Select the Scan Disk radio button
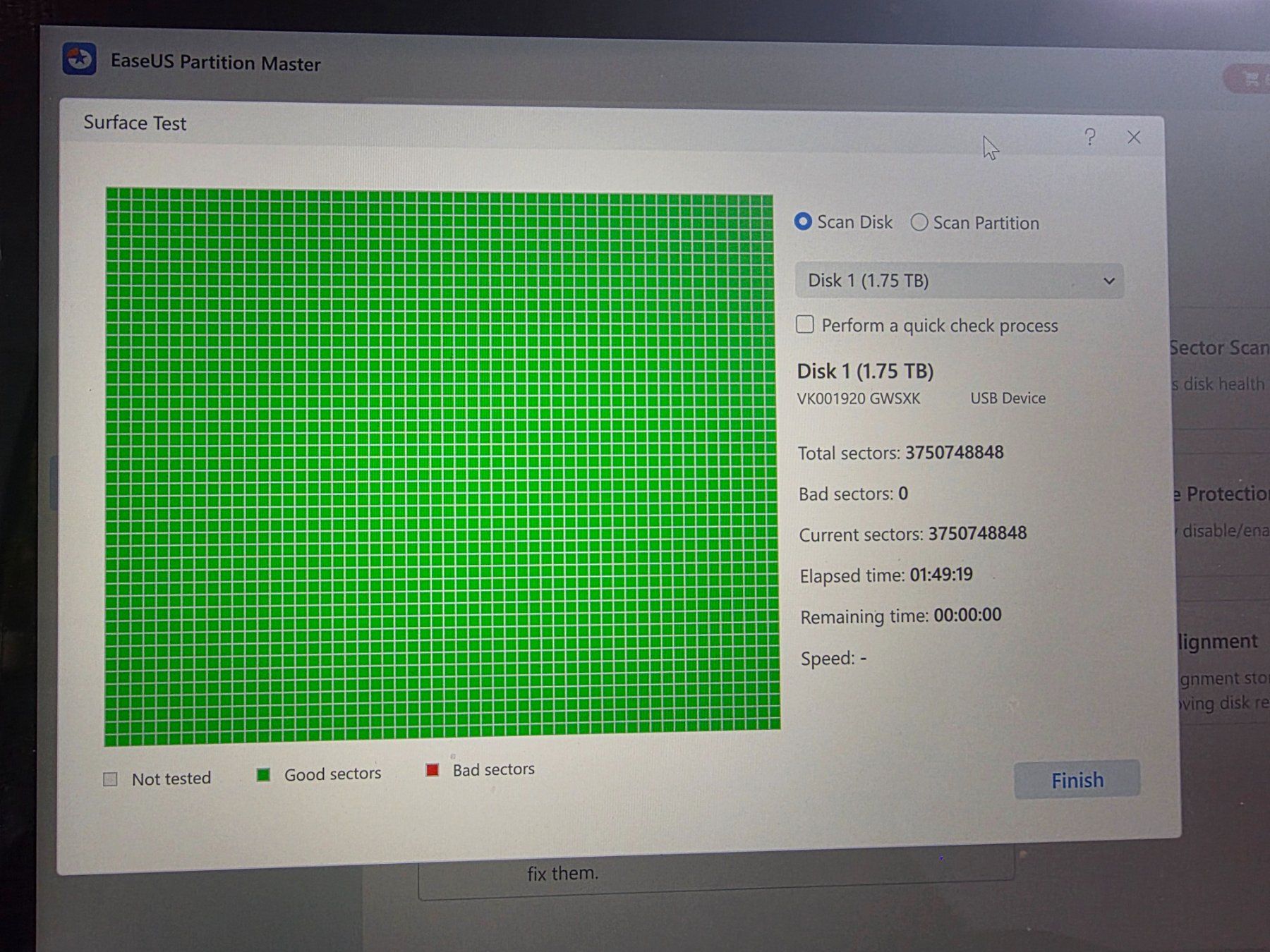 pos(803,221)
